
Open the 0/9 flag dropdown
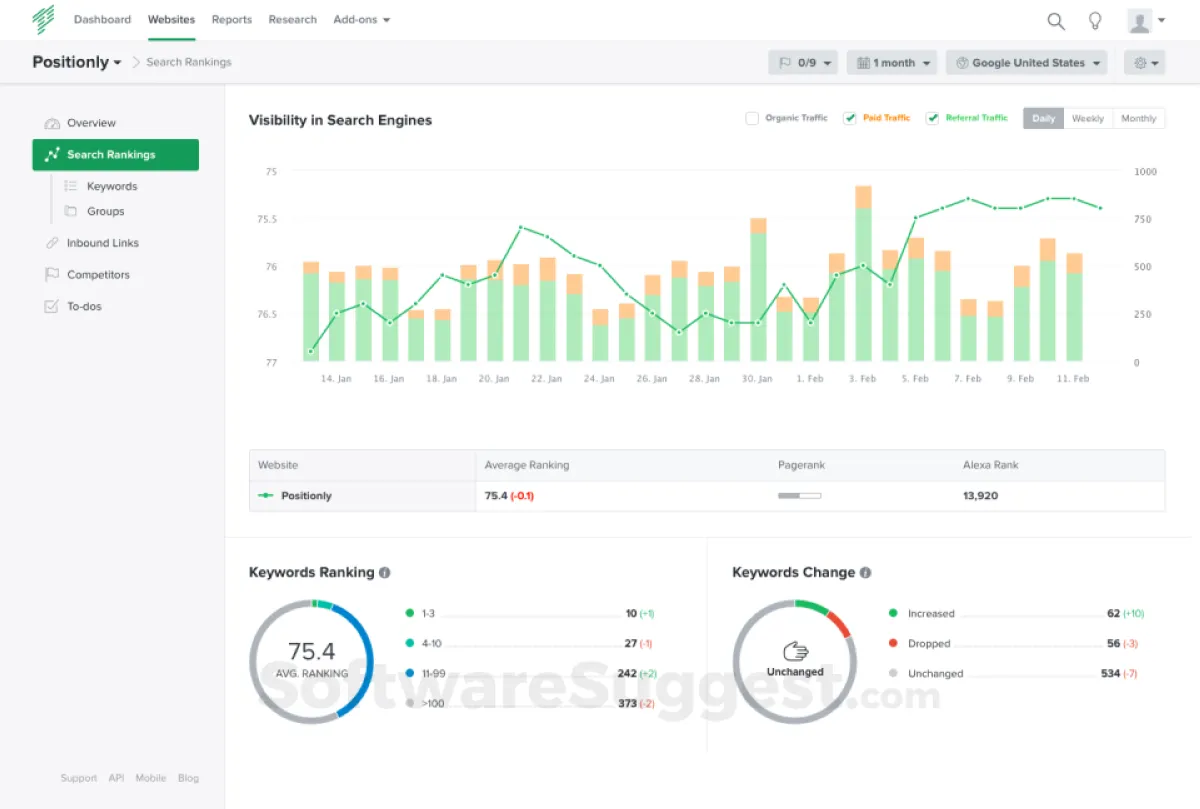(803, 63)
